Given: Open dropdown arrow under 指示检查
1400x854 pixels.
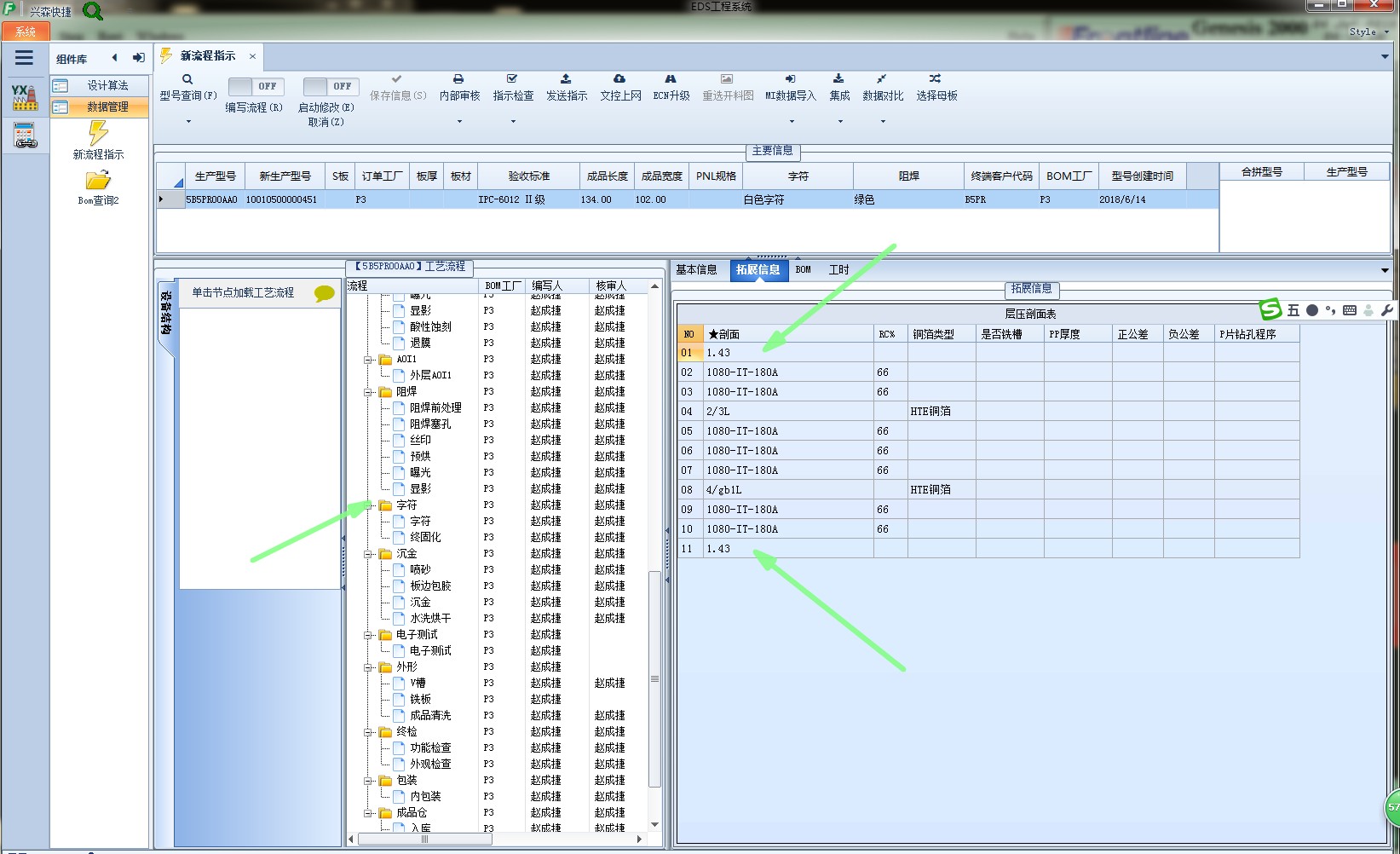Looking at the screenshot, I should click(513, 121).
